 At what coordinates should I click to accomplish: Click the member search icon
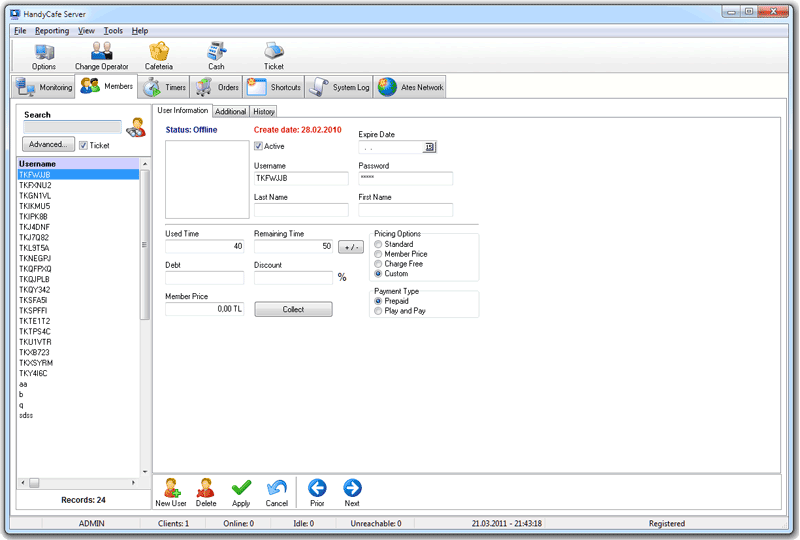tap(136, 127)
